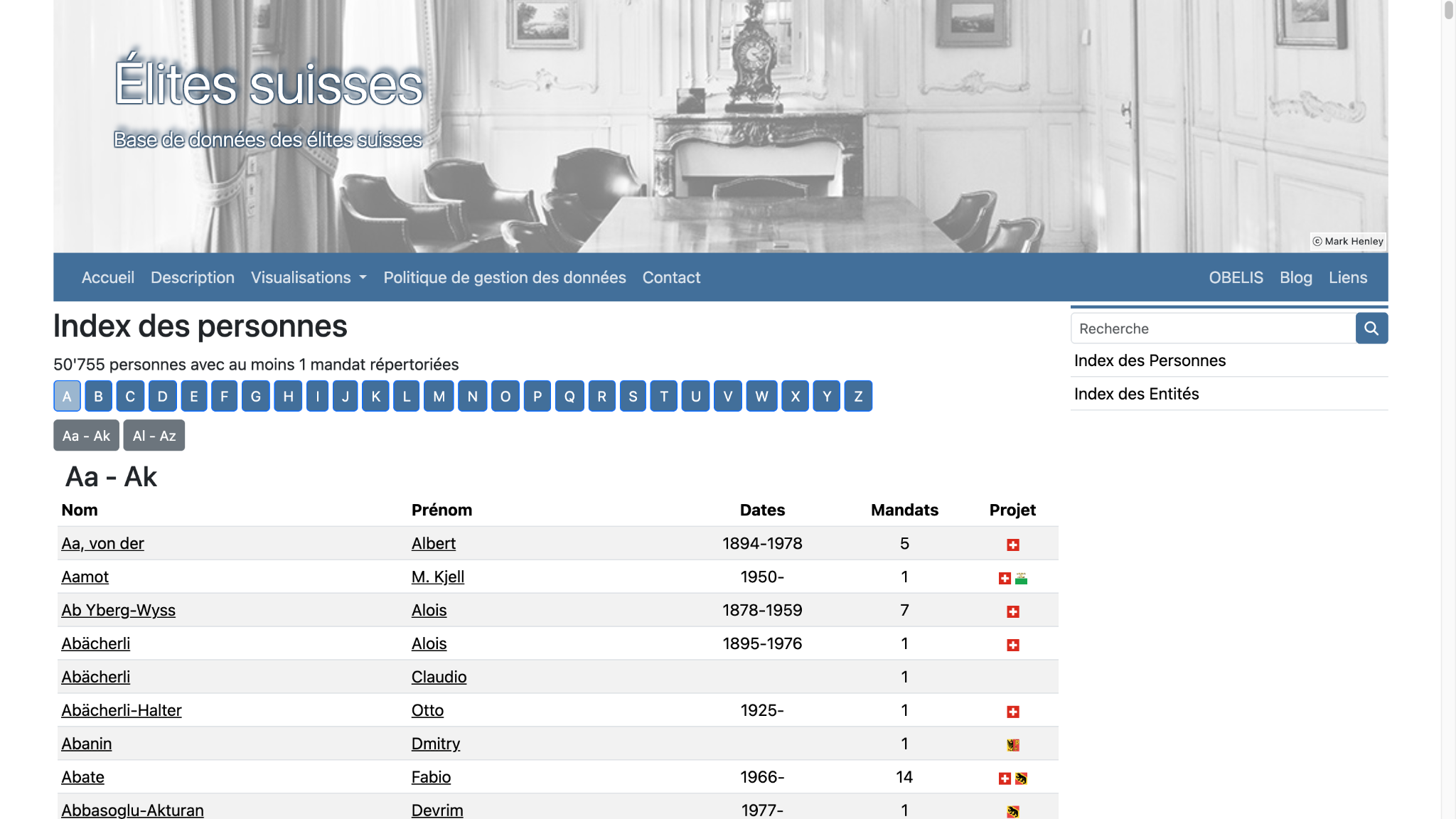Open first name link Claudio
This screenshot has height=819, width=1456.
coord(439,677)
